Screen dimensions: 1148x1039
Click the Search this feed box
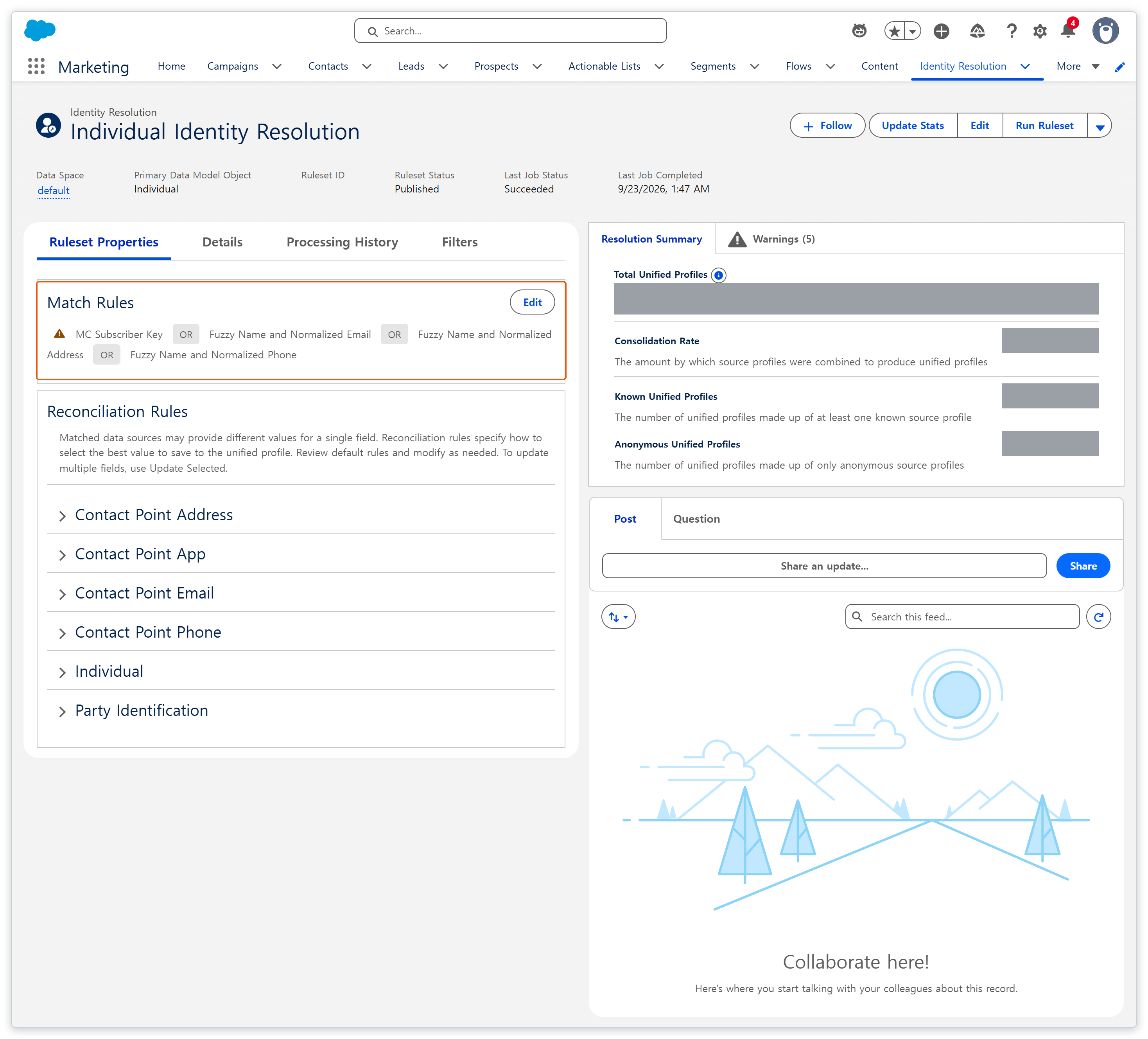[962, 617]
